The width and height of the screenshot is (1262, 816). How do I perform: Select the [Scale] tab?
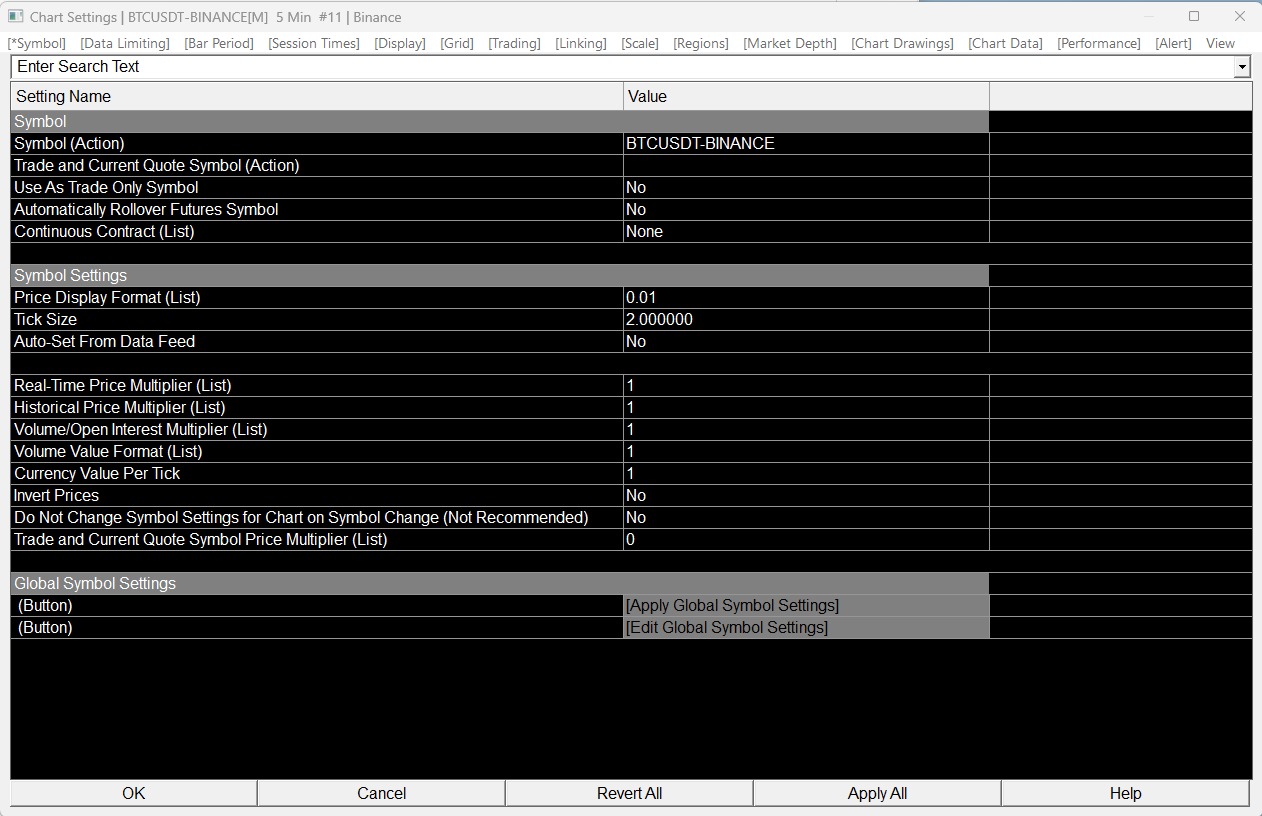coord(640,43)
